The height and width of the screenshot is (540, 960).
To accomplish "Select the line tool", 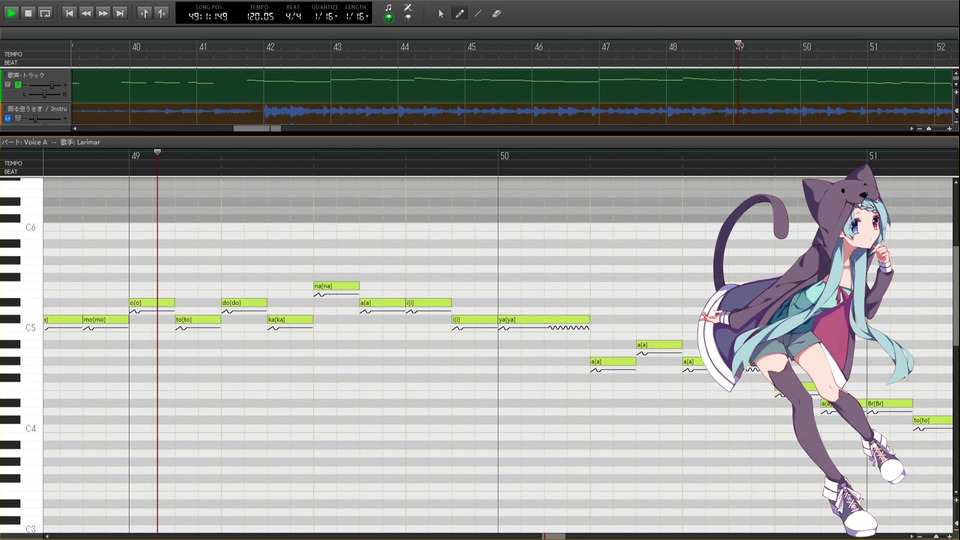I will coord(478,13).
